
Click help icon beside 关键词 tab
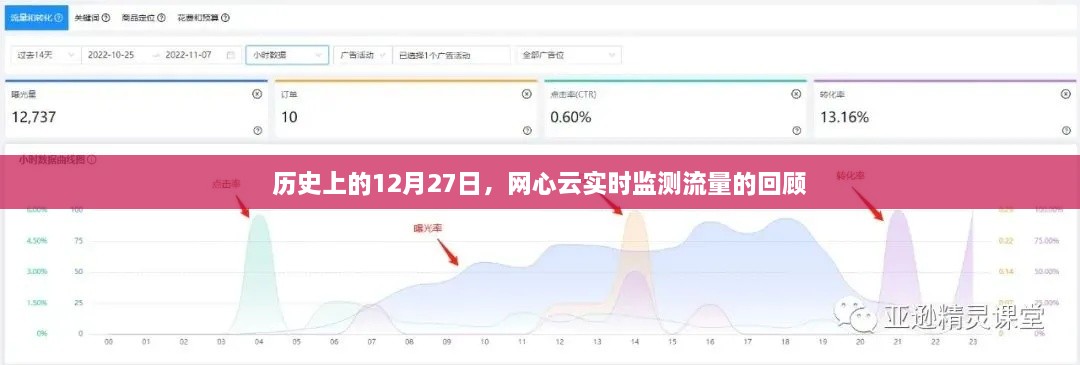(x=106, y=18)
